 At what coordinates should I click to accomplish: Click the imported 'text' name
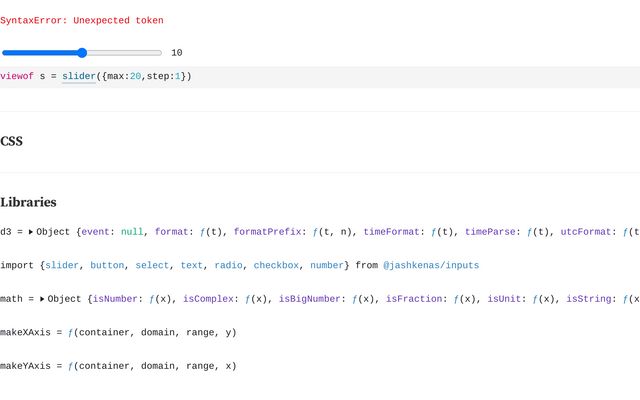click(x=193, y=266)
